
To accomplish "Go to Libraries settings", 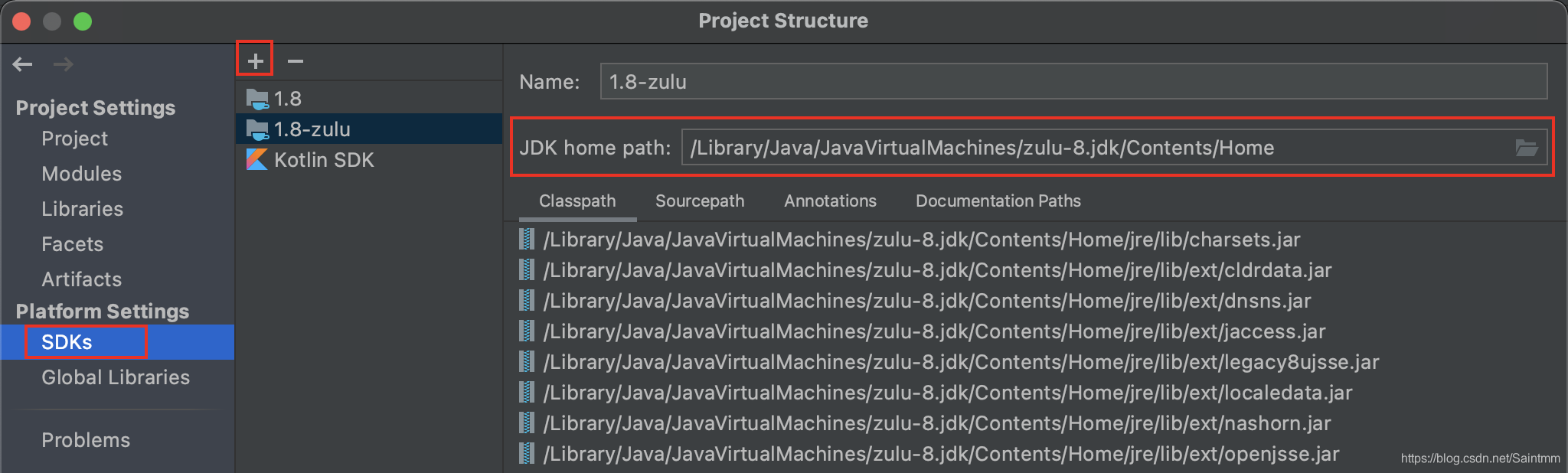I will [x=82, y=209].
